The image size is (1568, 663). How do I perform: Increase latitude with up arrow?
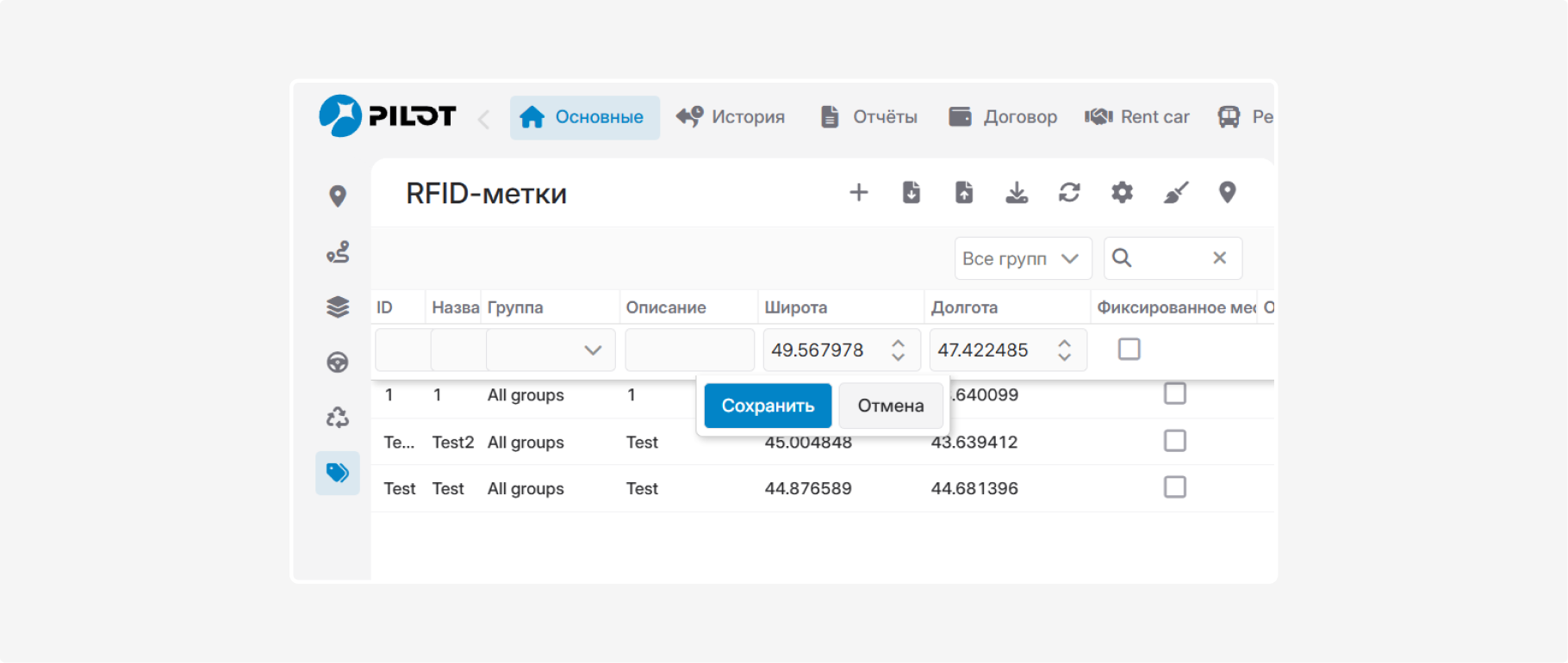(898, 343)
